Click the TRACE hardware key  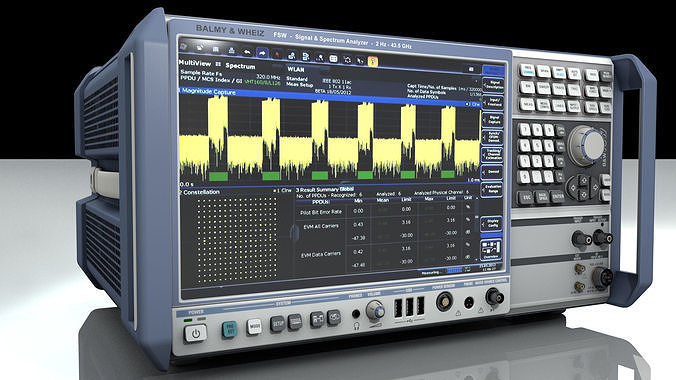coord(559,89)
